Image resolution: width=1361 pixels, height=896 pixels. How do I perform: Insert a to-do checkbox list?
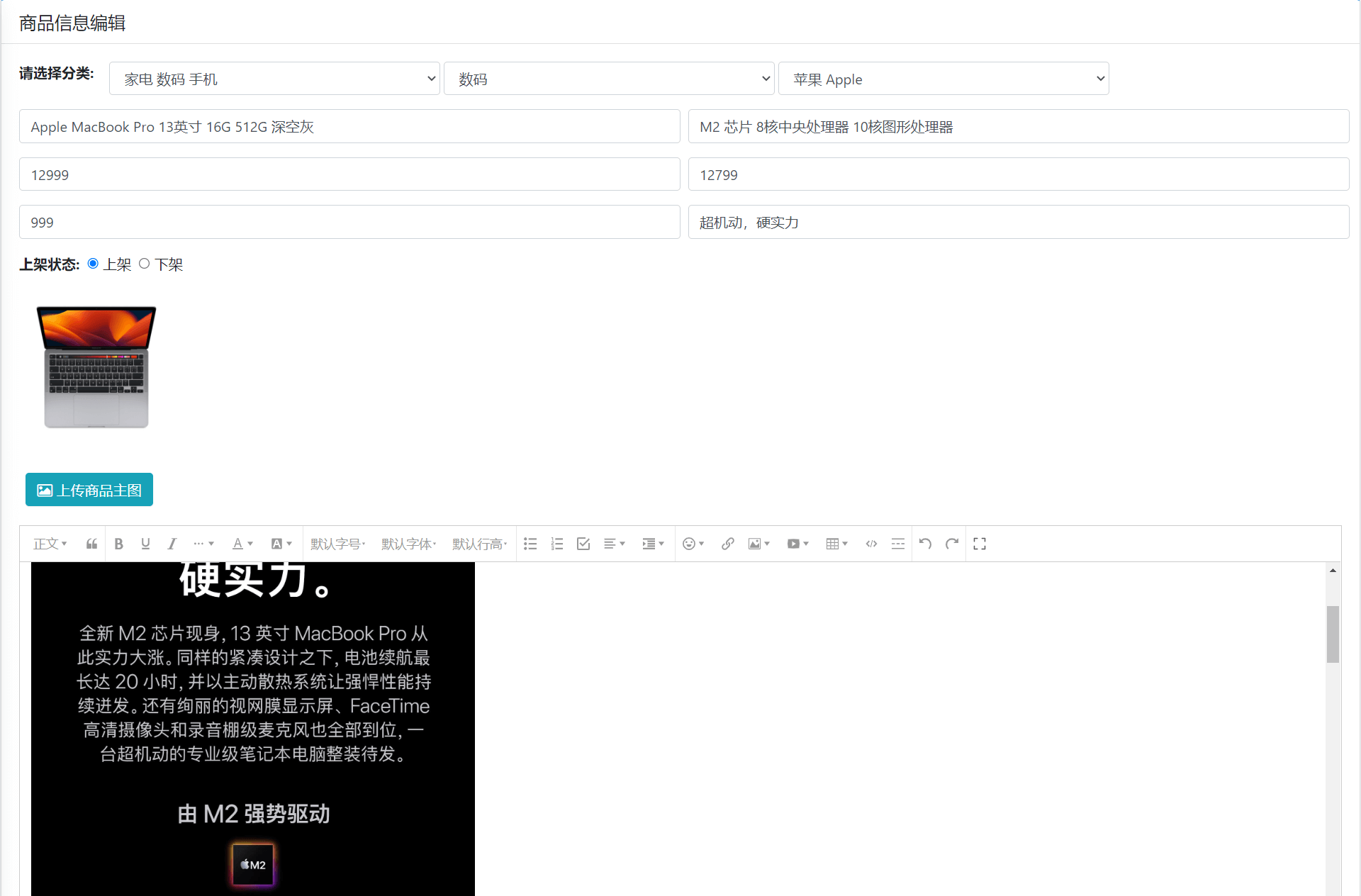click(583, 544)
